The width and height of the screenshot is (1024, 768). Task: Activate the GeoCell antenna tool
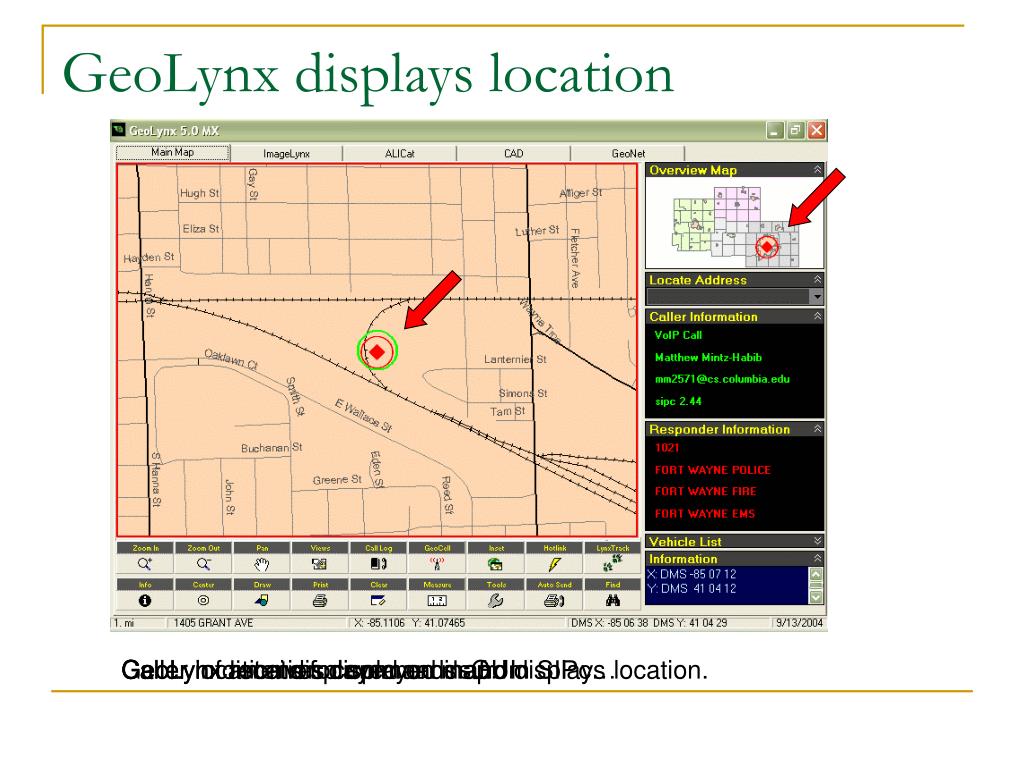point(437,564)
